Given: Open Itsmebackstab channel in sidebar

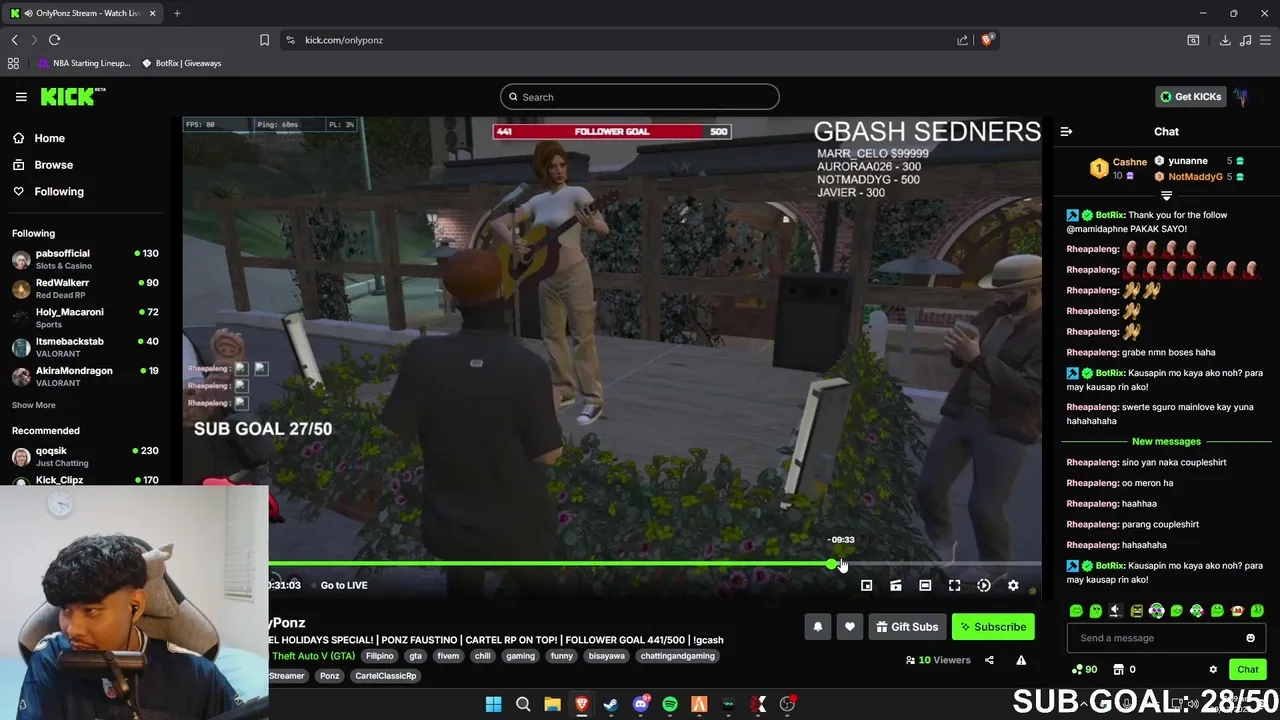Looking at the screenshot, I should click(x=85, y=347).
